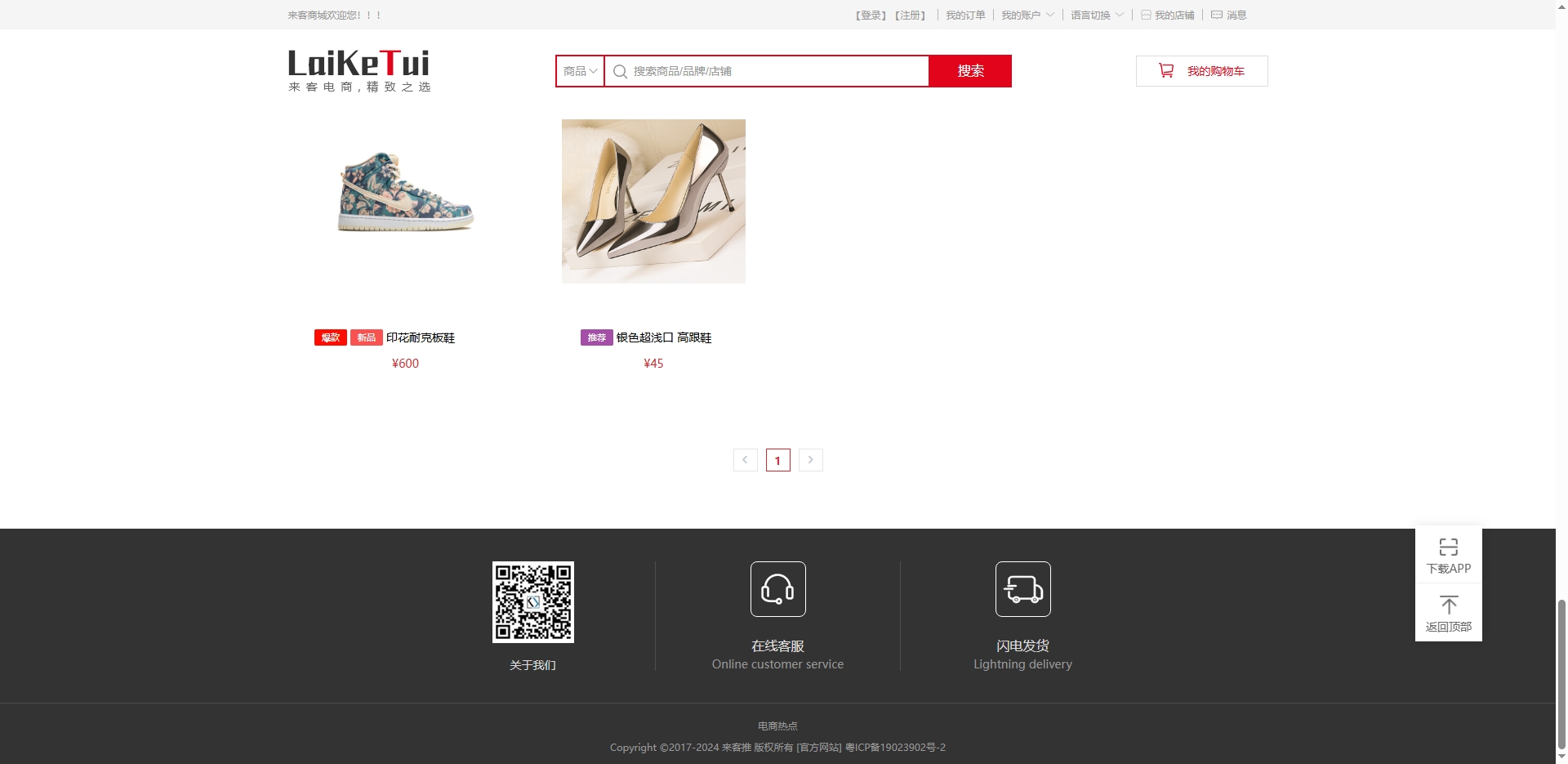The height and width of the screenshot is (764, 1568).
Task: Click the search magnifier icon
Action: (620, 72)
